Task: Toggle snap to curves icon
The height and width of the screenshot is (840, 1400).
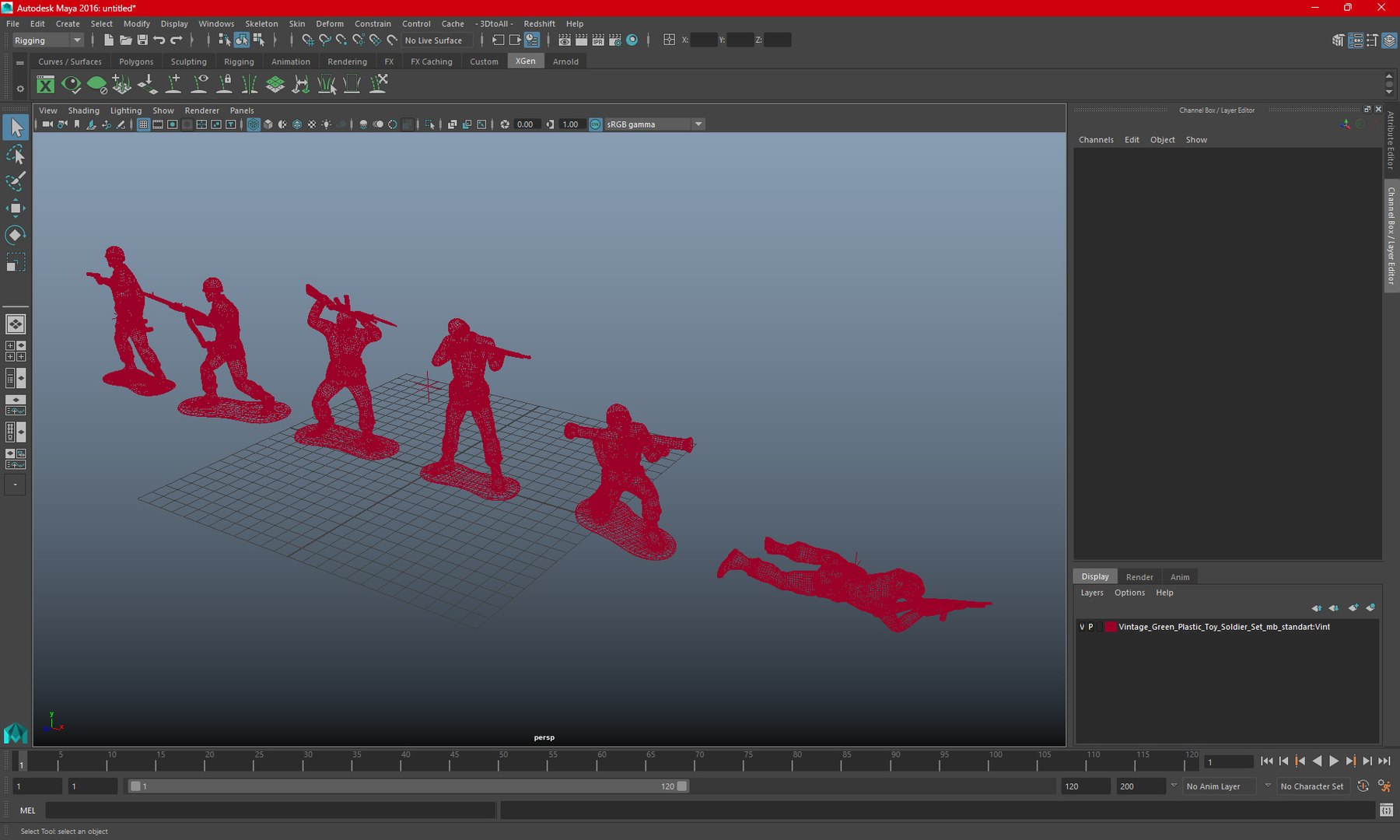Action: [325, 40]
